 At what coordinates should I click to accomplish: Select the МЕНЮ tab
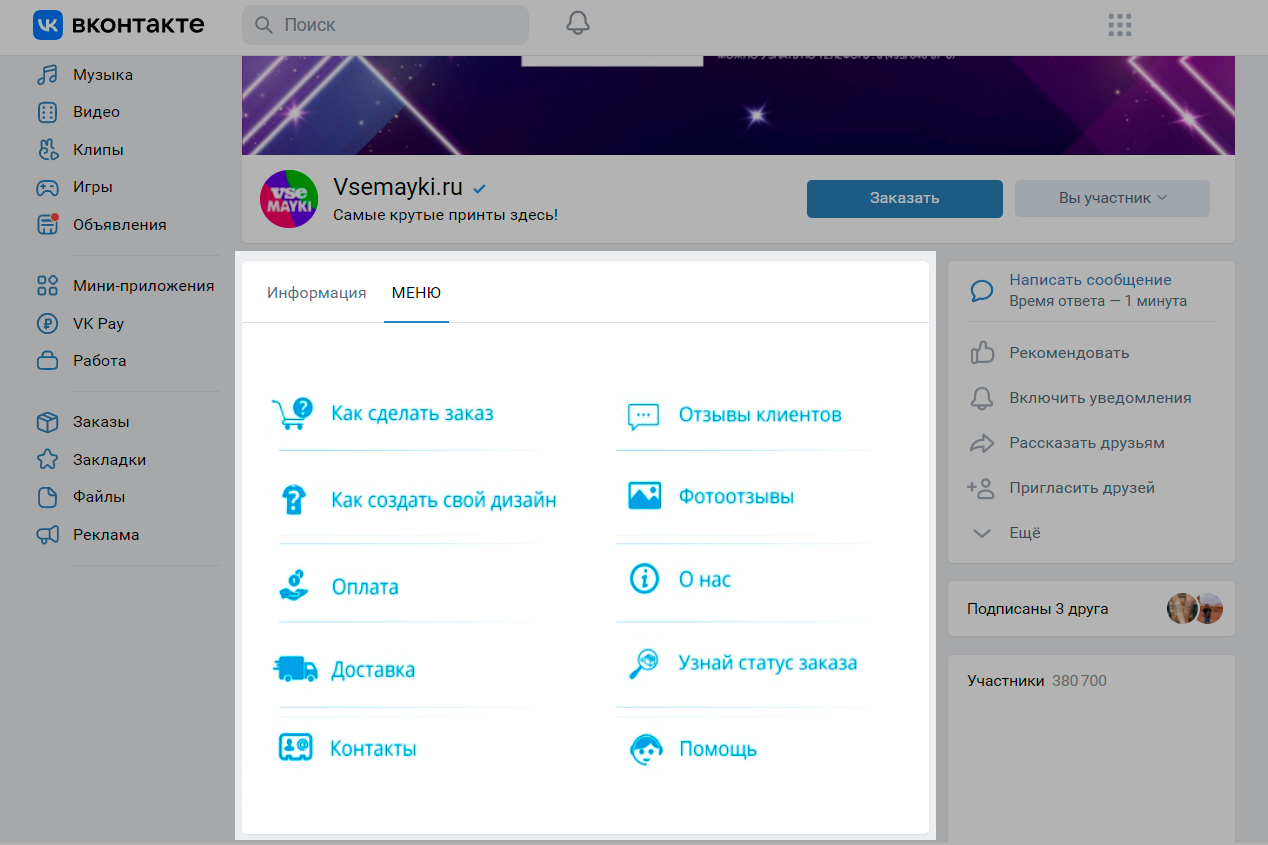[416, 293]
